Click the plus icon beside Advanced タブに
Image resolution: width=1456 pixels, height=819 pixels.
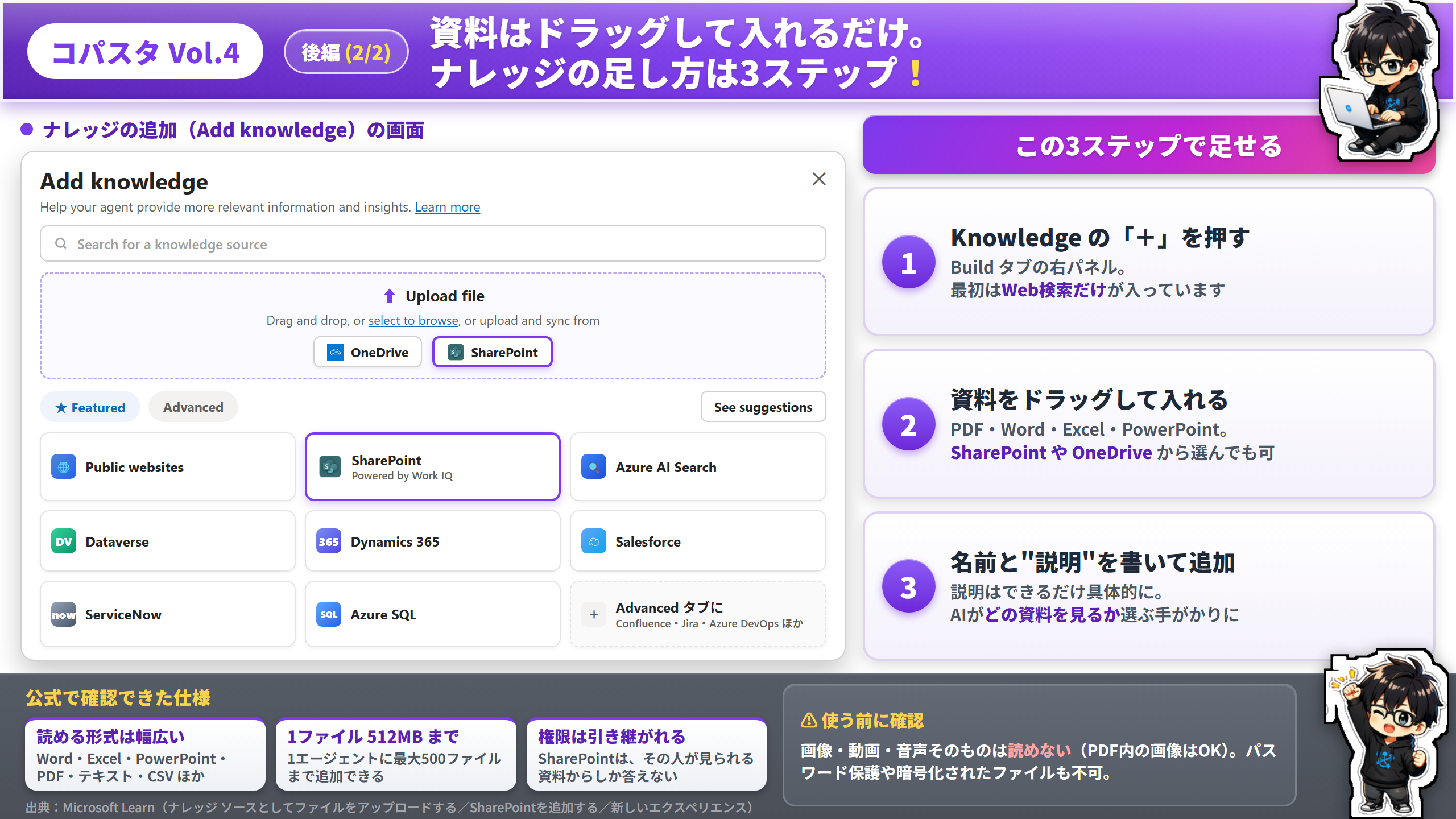click(594, 614)
